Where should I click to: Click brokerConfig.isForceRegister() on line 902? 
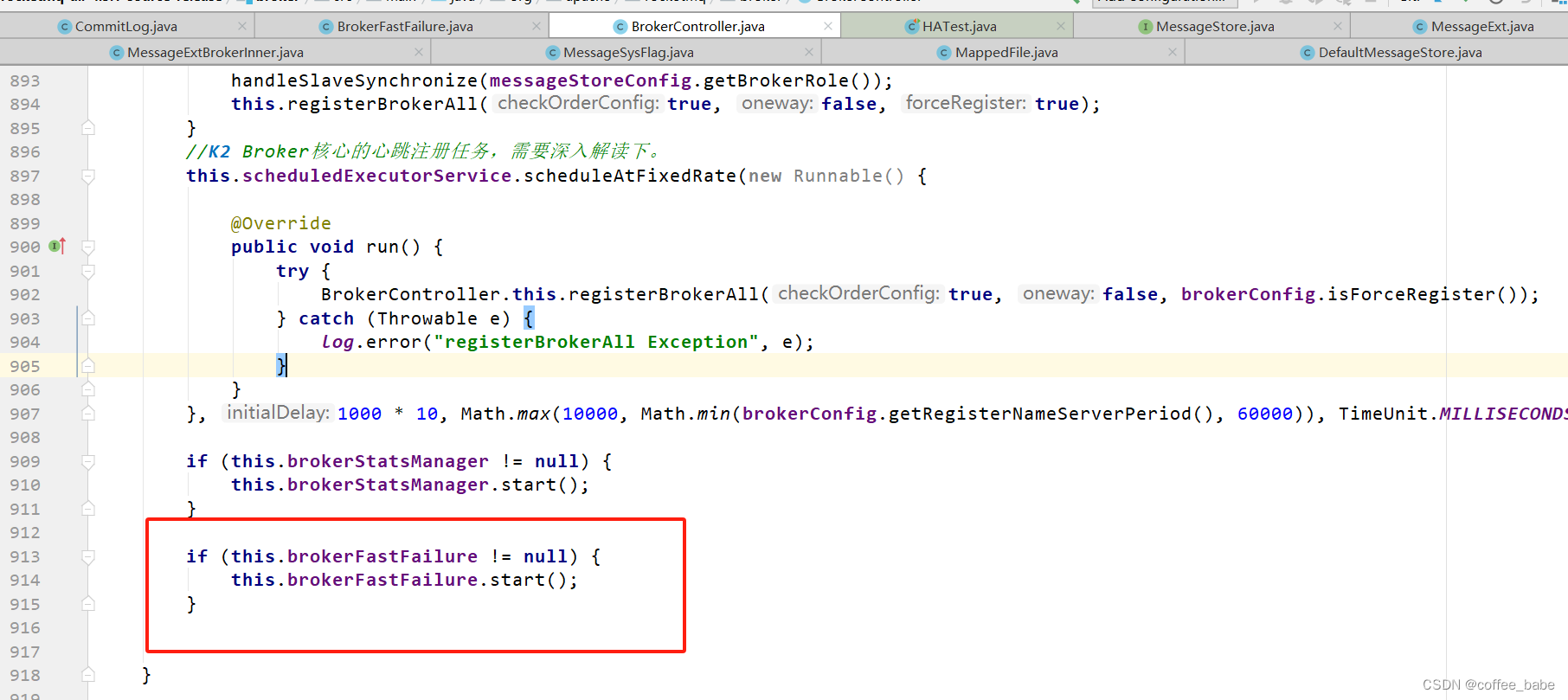coord(1348,294)
